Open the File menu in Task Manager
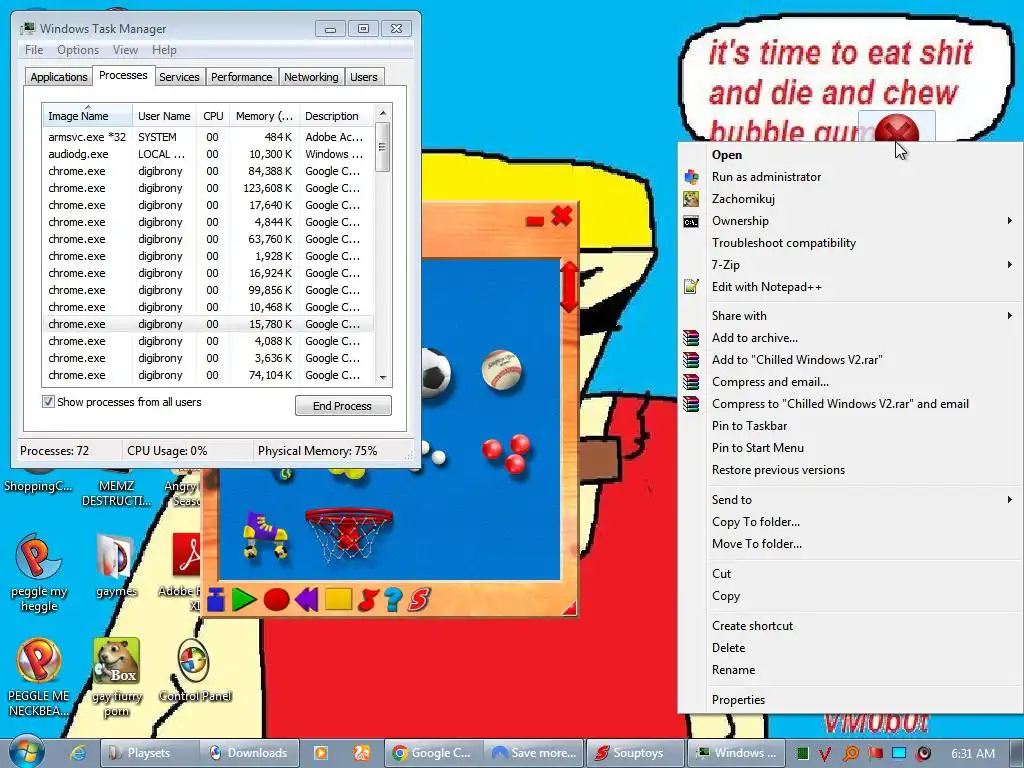The width and height of the screenshot is (1024, 768). point(34,50)
